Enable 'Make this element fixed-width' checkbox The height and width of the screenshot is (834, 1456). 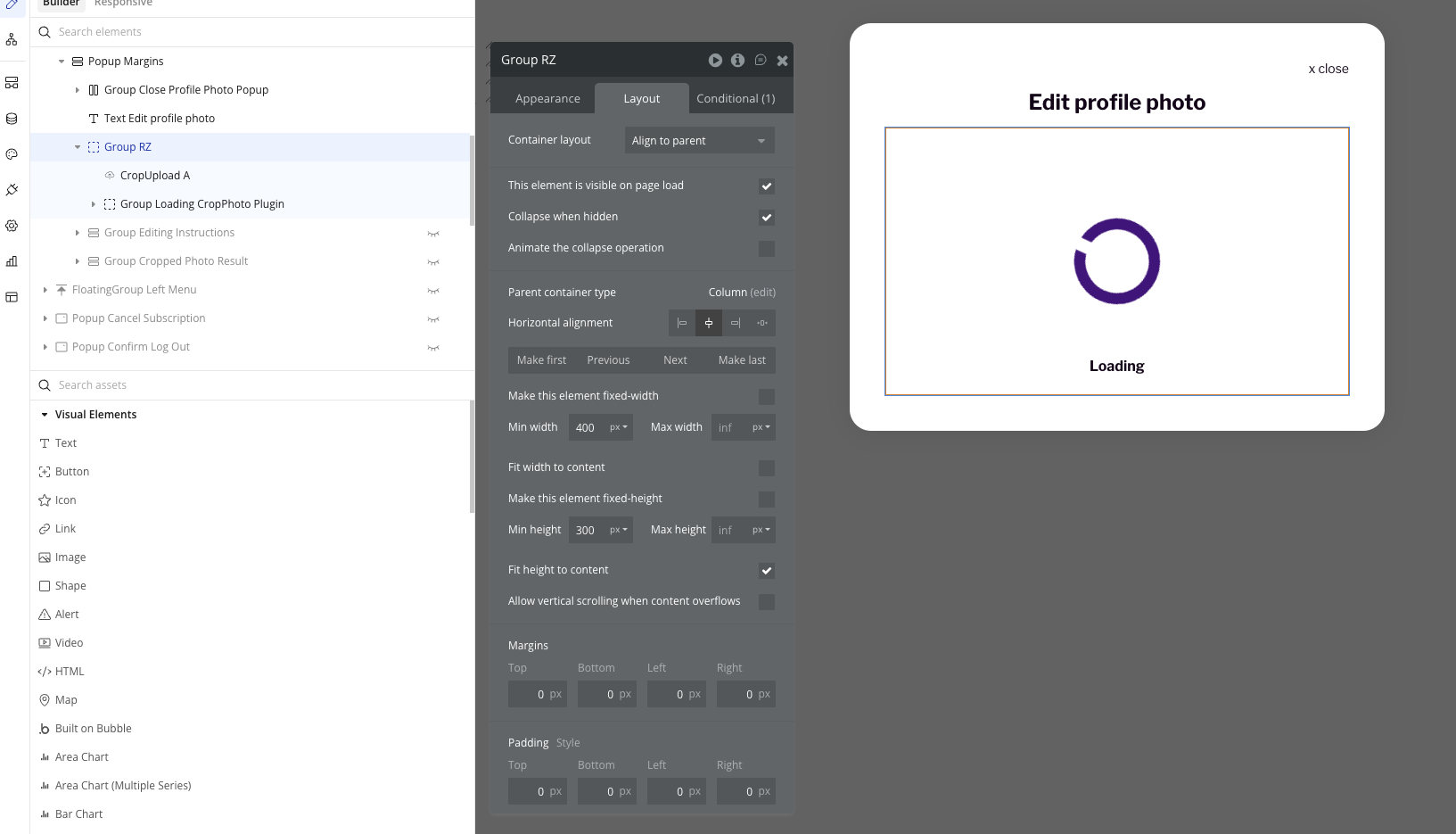767,397
